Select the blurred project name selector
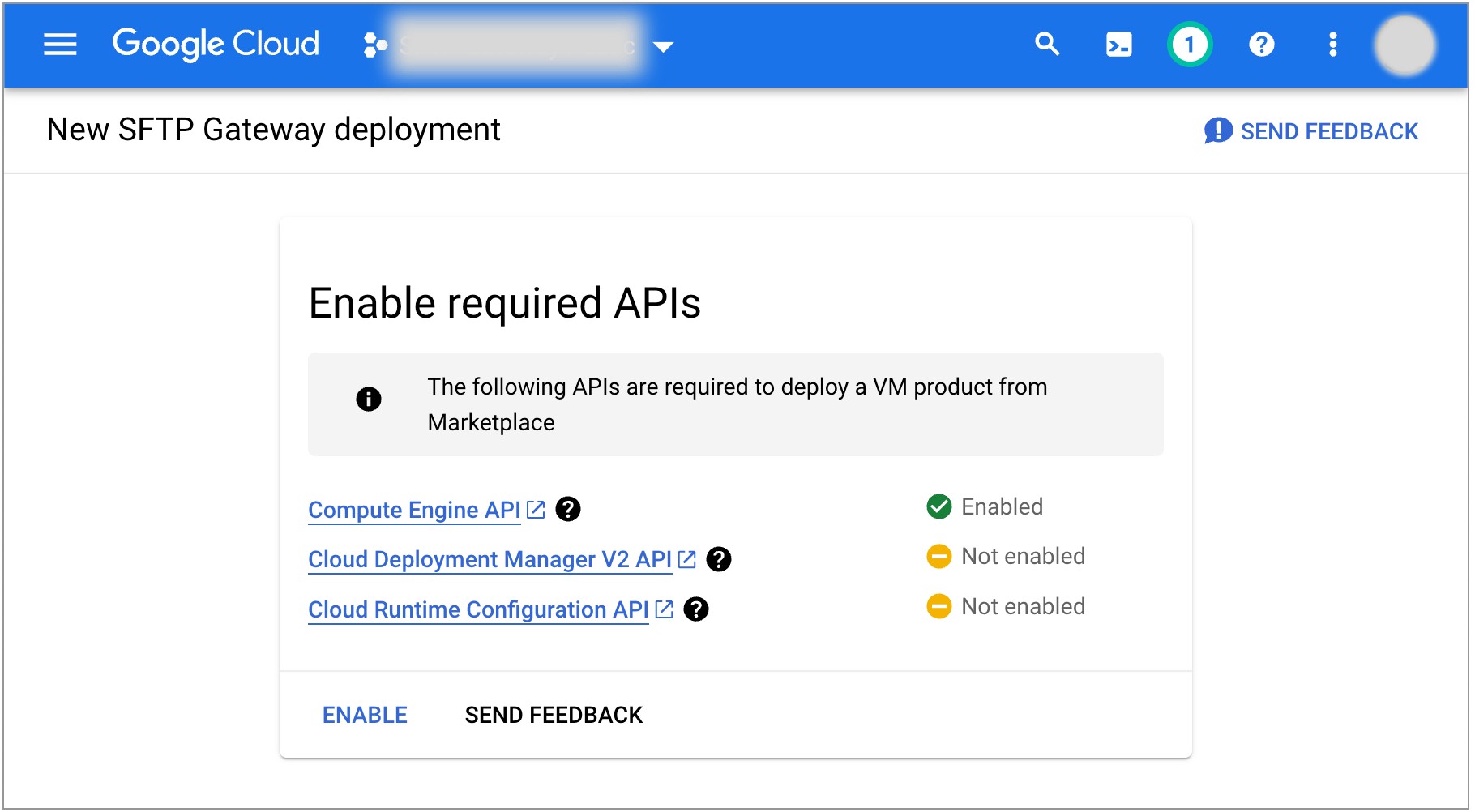Image resolution: width=1475 pixels, height=812 pixels. point(519,45)
